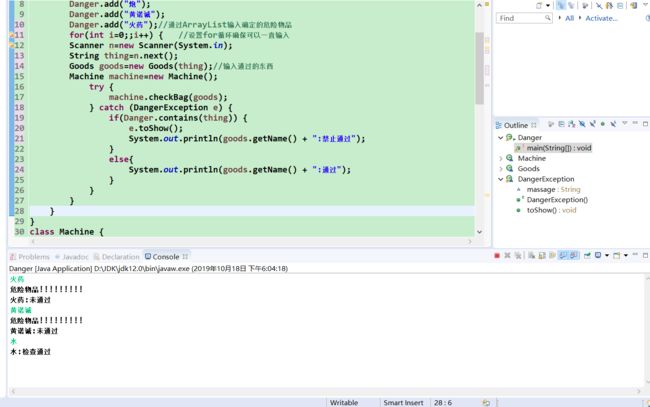Click the editor vertical scrollbar thumb
The width and height of the screenshot is (650, 407).
pyautogui.click(x=480, y=68)
